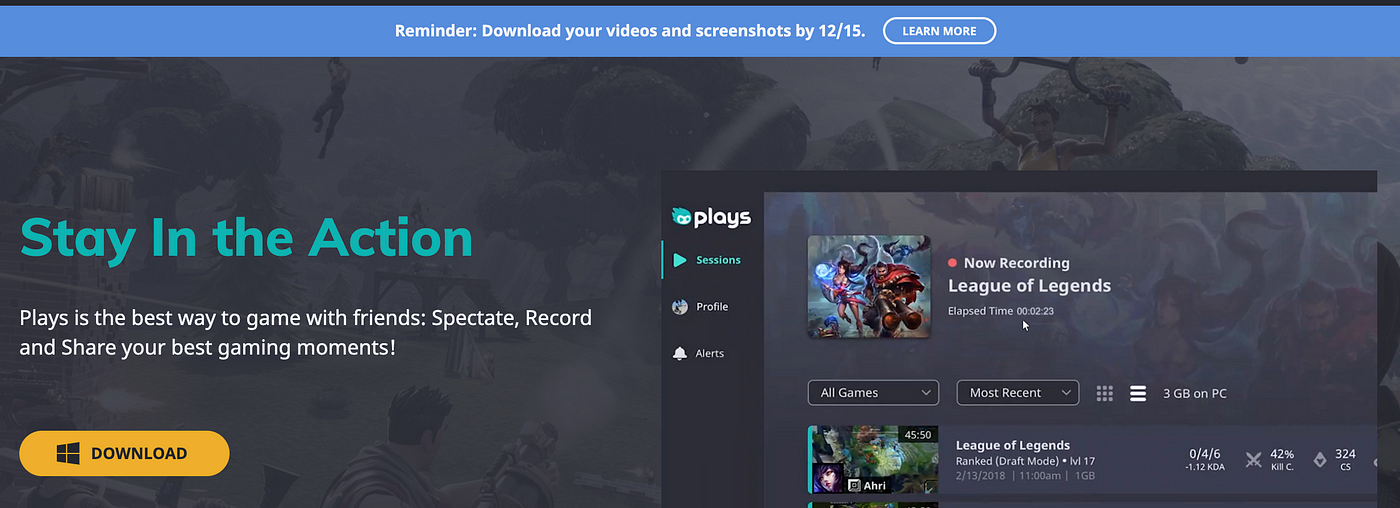Click the yellow DOWNLOAD button
This screenshot has height=508, width=1400.
point(124,453)
